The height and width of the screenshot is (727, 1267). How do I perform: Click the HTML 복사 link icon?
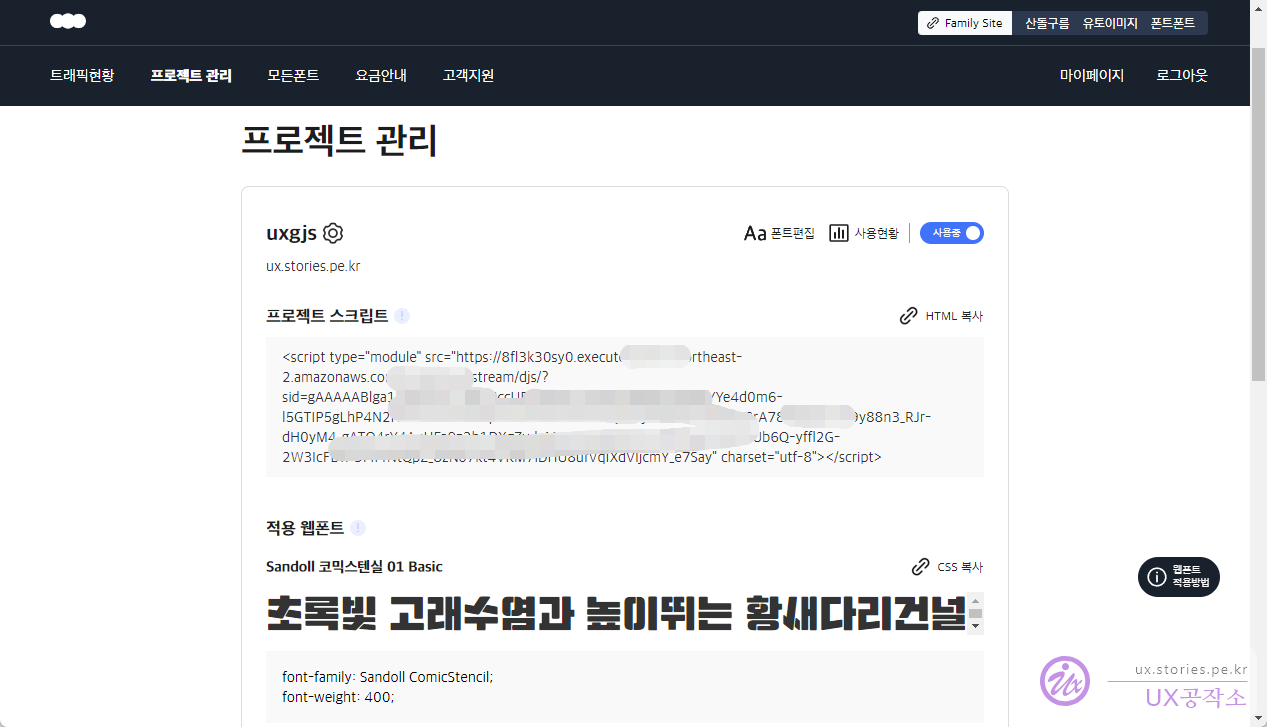tap(908, 316)
